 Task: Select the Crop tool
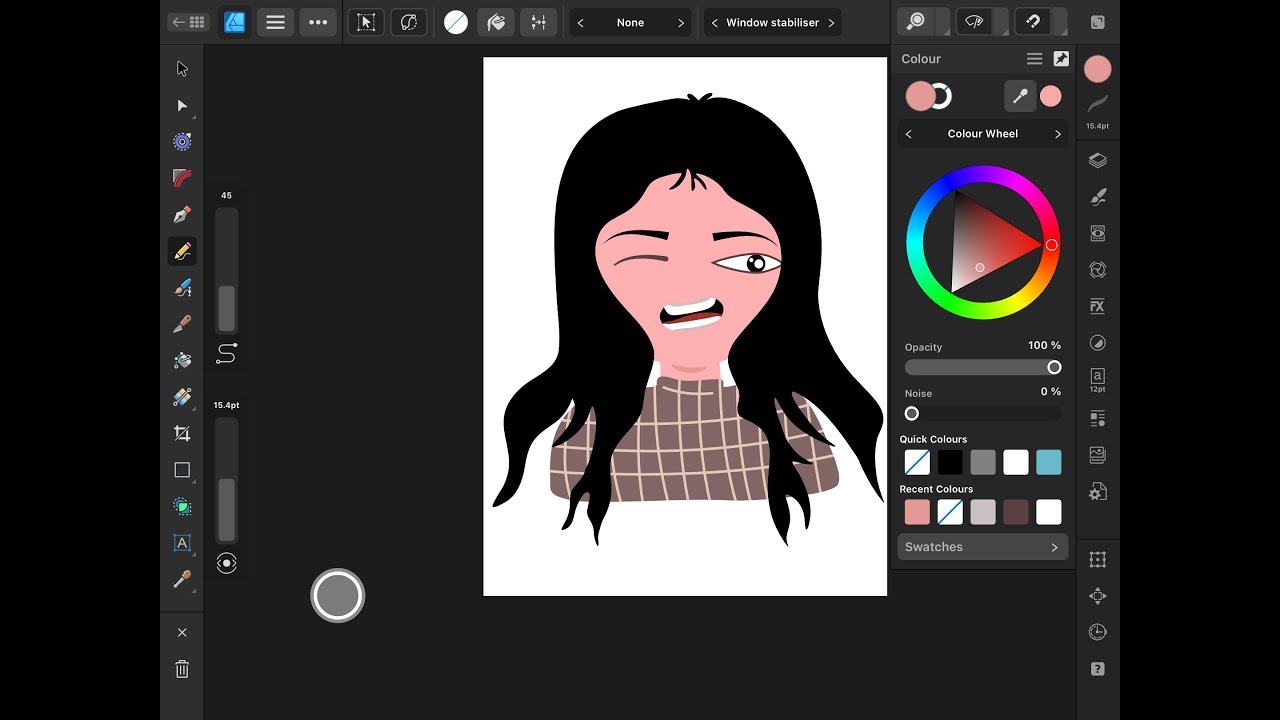pos(182,433)
